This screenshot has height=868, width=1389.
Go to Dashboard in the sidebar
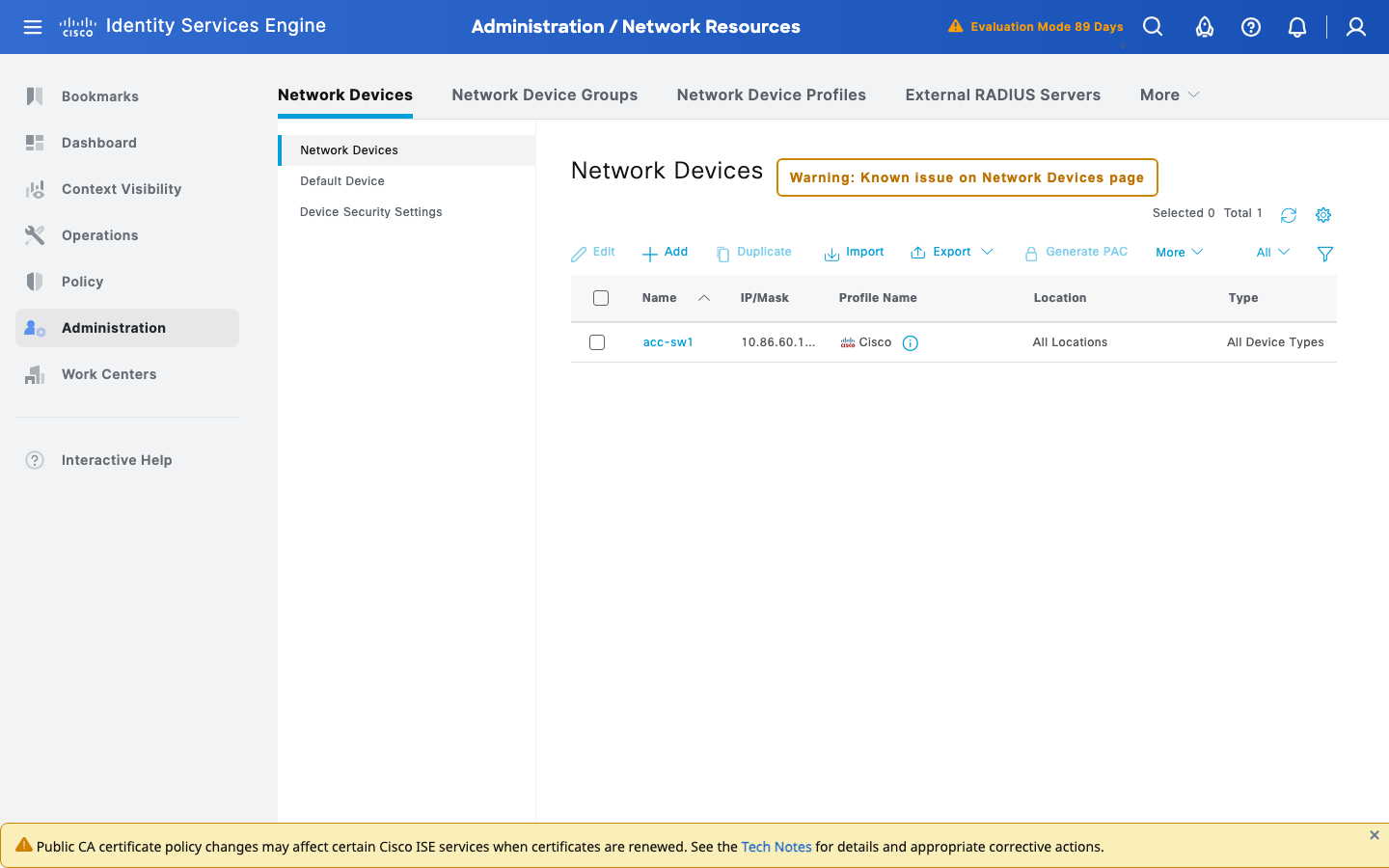[127, 143]
